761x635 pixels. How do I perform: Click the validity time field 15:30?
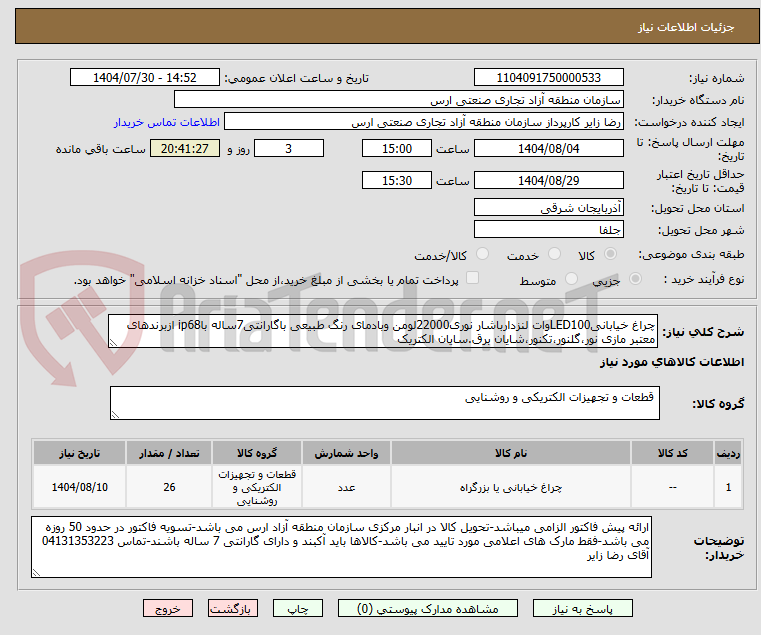click(x=397, y=180)
